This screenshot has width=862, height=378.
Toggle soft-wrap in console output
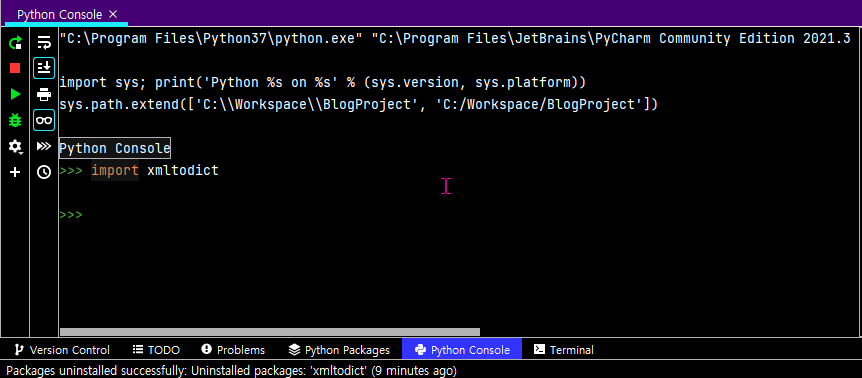[44, 42]
